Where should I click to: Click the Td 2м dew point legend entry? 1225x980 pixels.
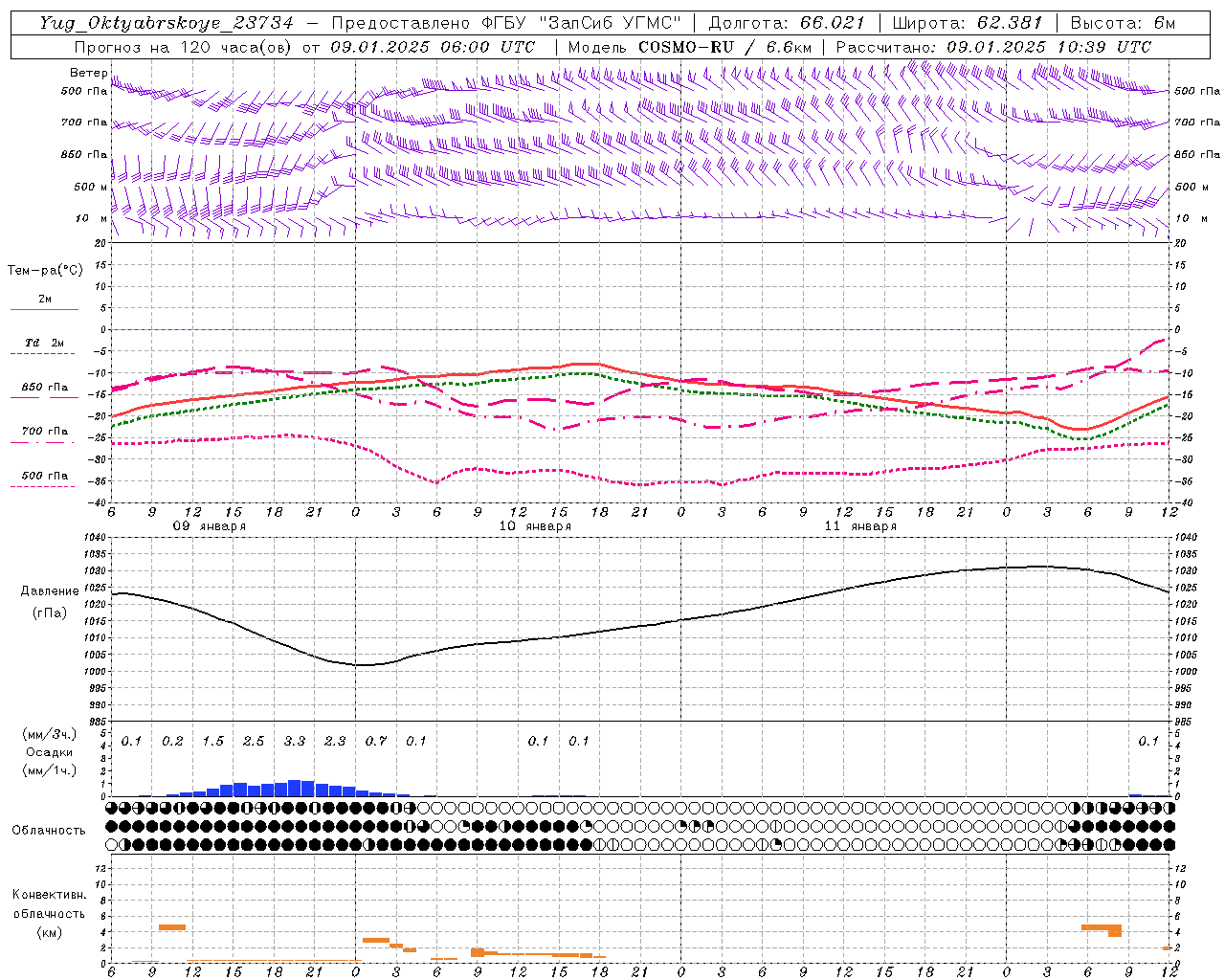click(x=45, y=343)
